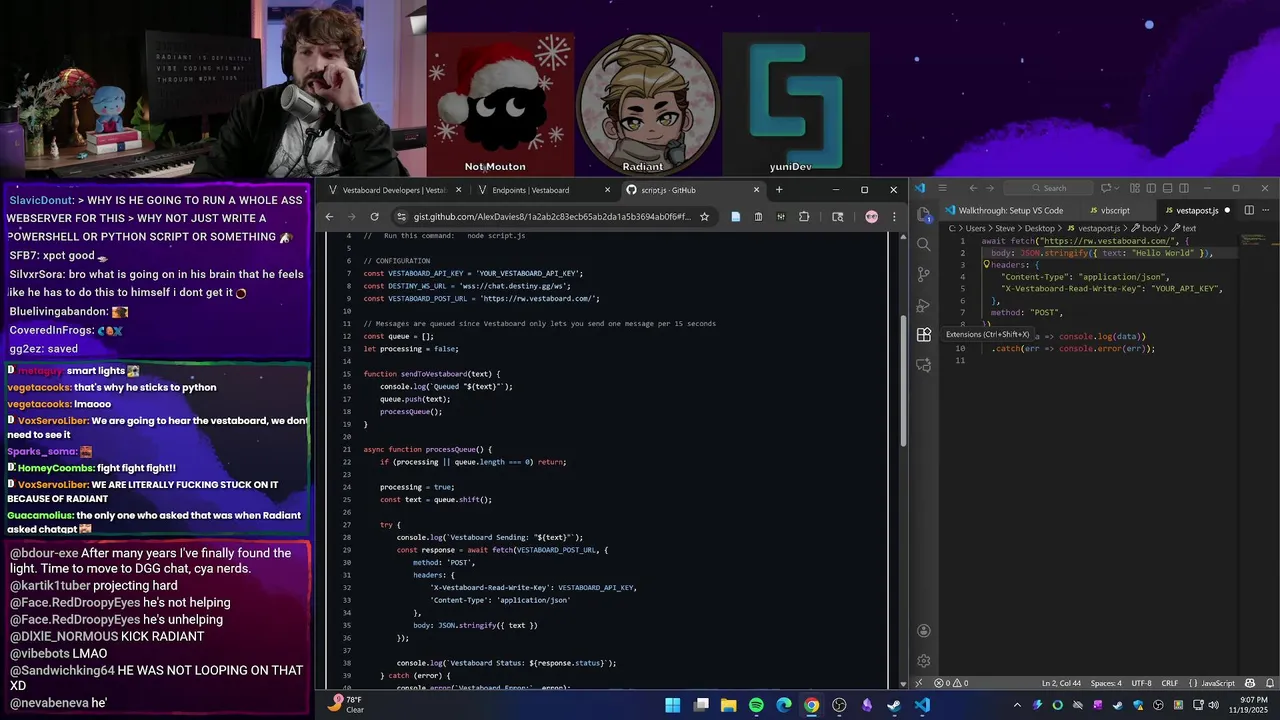The height and width of the screenshot is (720, 1280).
Task: Close the script.js - GitHub tab
Action: [756, 190]
